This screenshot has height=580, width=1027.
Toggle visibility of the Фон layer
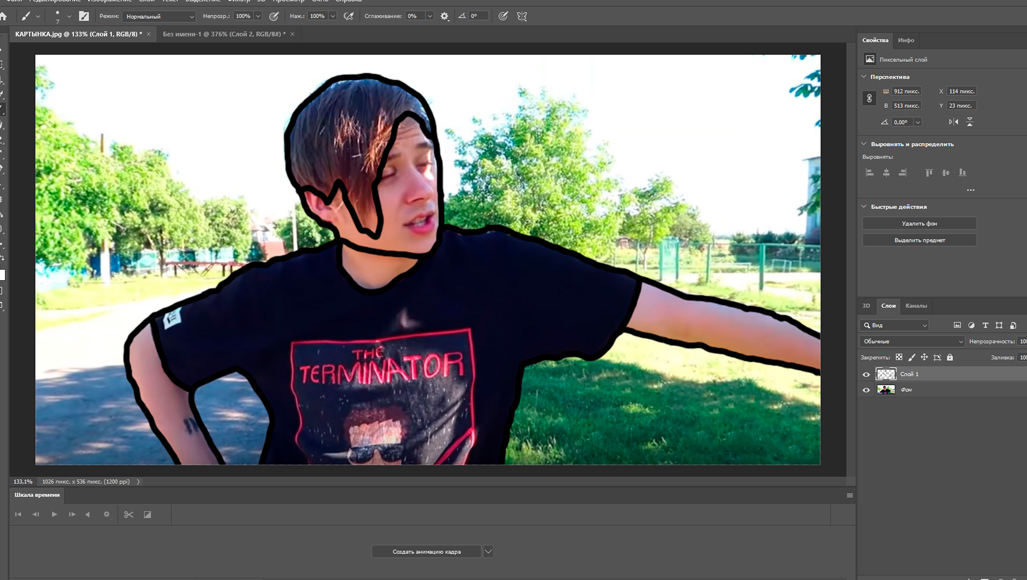(866, 390)
